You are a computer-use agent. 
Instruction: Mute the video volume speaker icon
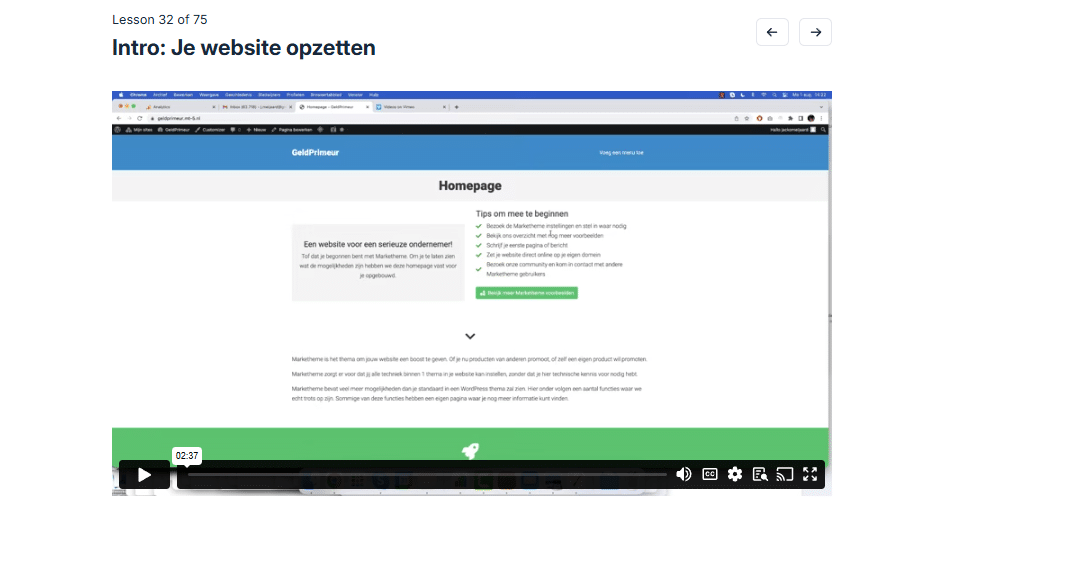click(x=683, y=474)
